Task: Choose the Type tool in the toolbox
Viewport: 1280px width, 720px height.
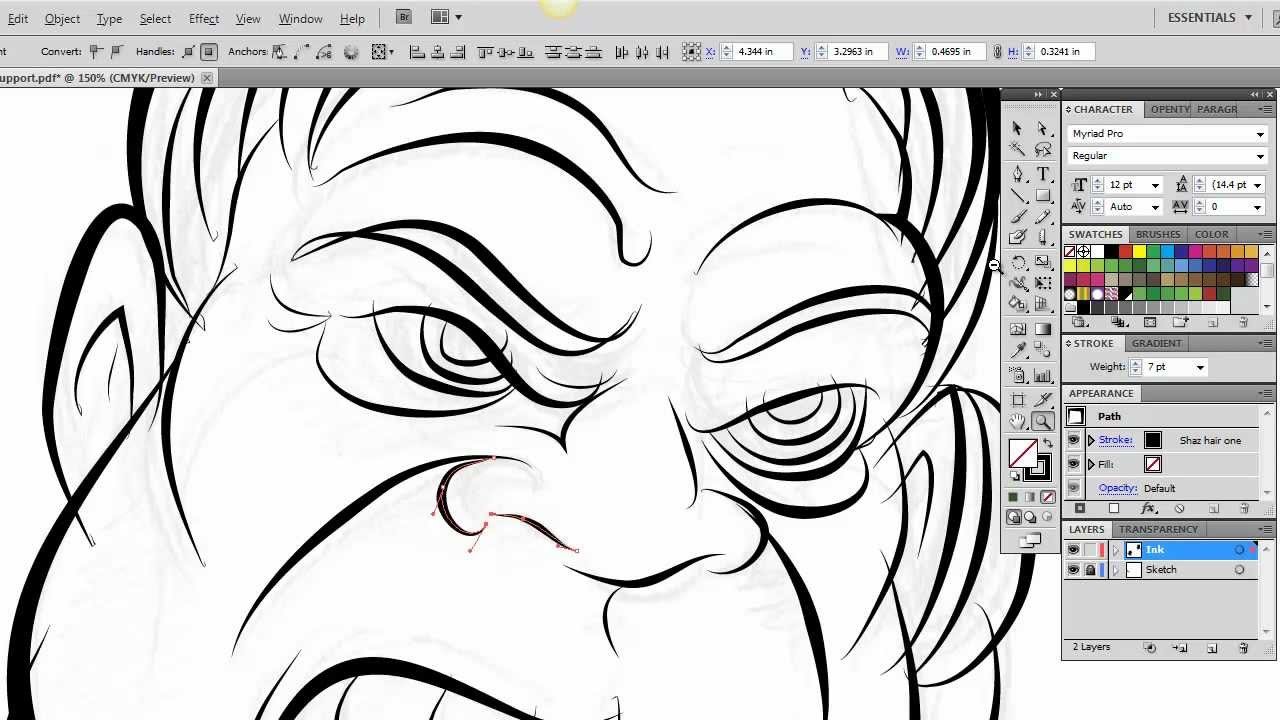Action: [1043, 174]
